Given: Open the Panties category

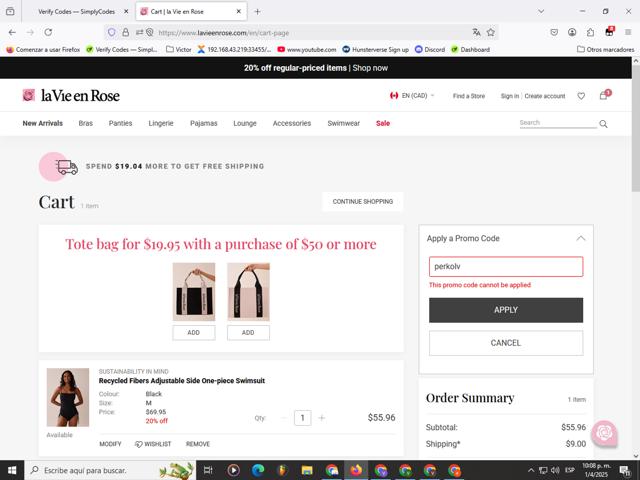Looking at the screenshot, I should tap(120, 123).
